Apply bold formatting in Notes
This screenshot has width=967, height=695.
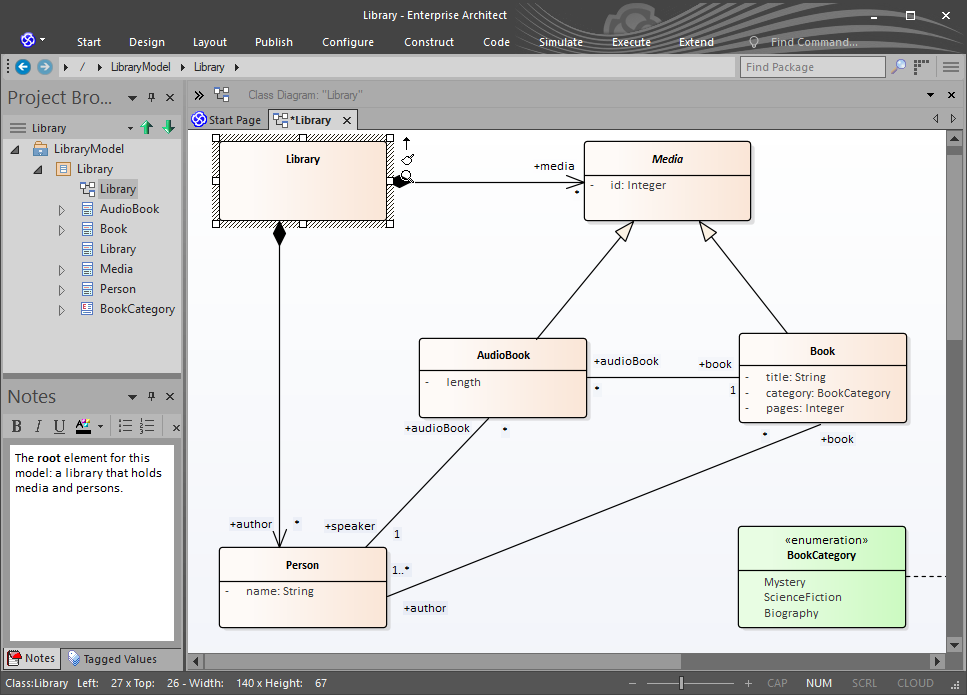point(17,426)
